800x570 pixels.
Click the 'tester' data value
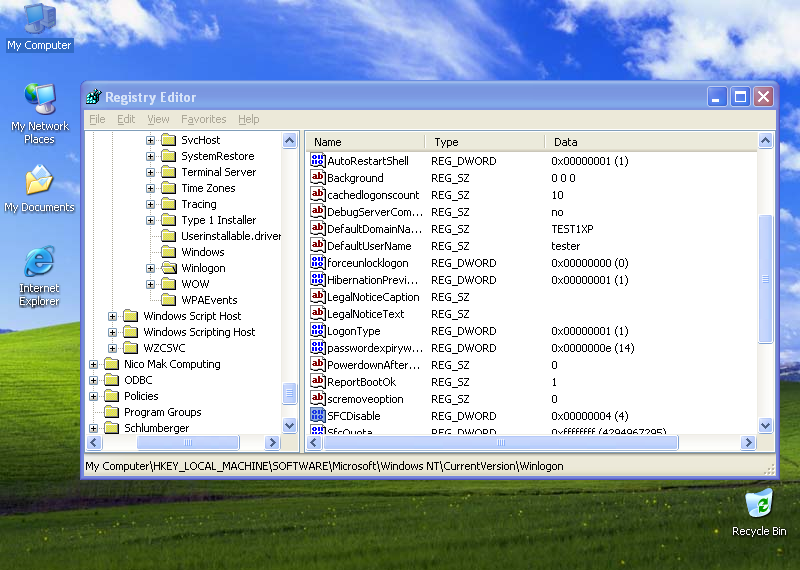[x=565, y=246]
